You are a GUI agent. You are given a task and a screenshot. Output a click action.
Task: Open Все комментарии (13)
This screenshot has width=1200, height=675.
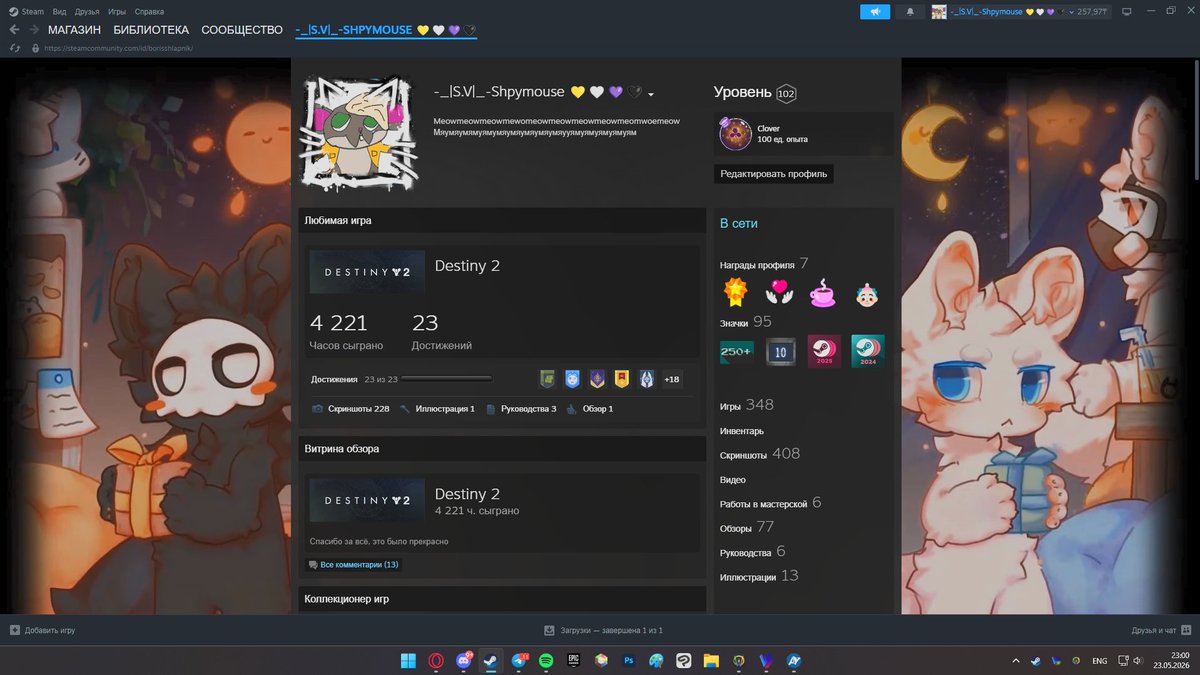click(354, 565)
